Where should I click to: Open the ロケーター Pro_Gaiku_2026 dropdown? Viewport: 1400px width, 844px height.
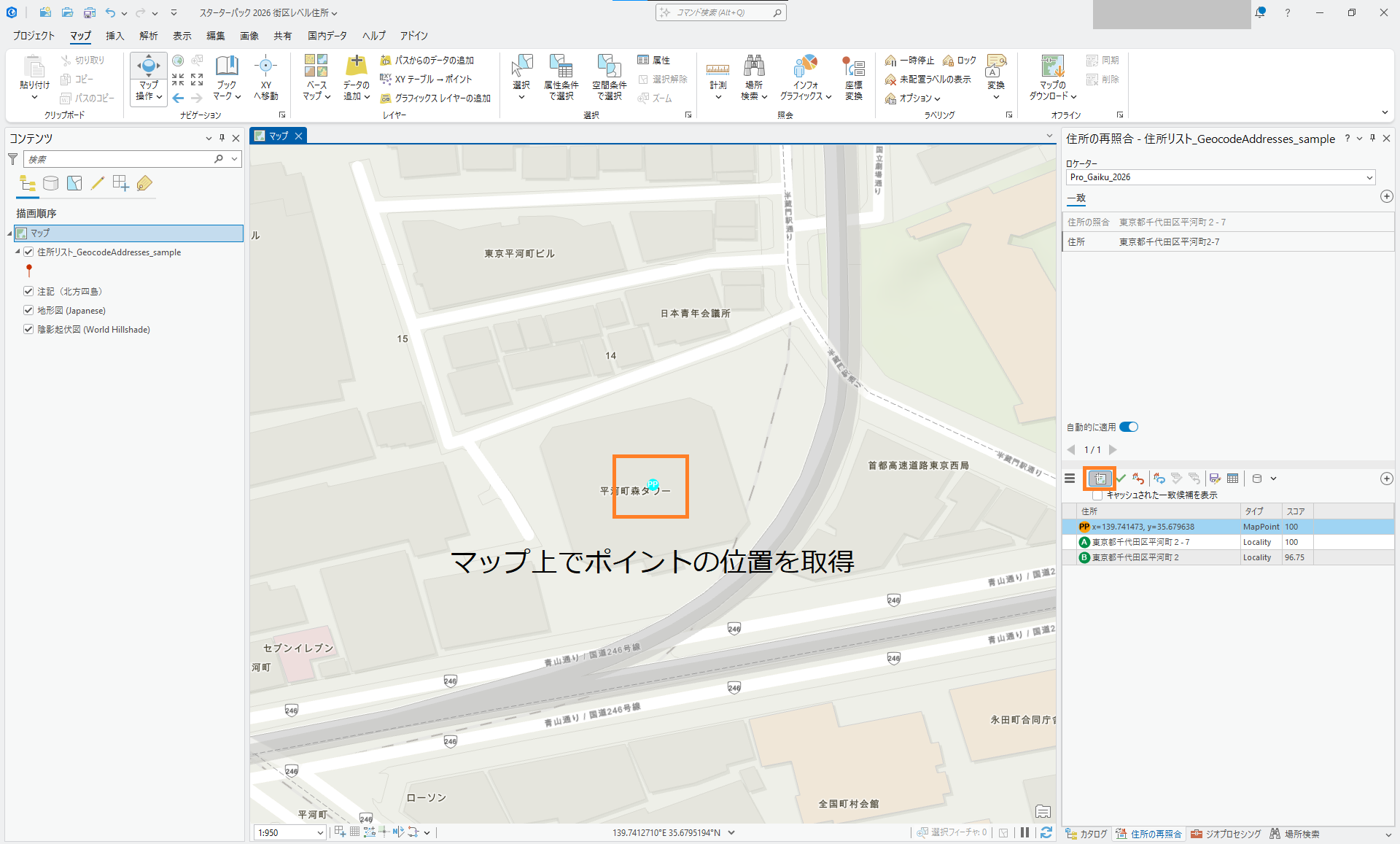(1369, 177)
